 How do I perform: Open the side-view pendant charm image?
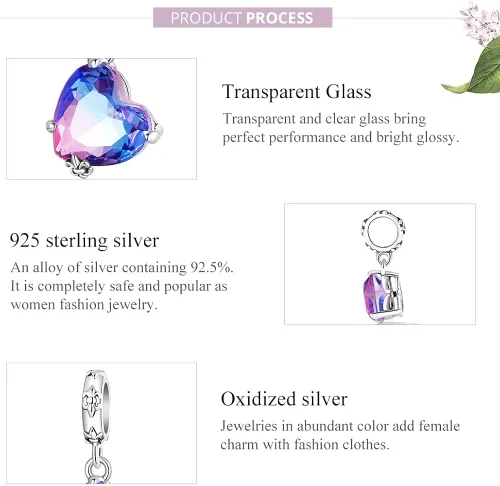point(380,264)
